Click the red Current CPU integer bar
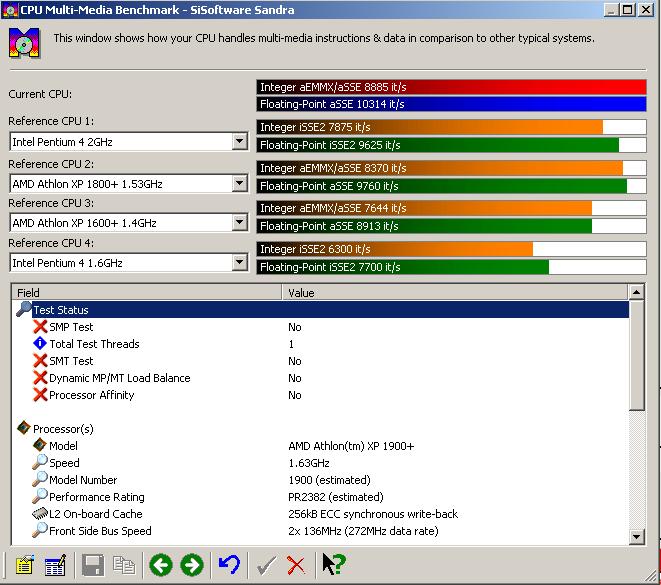Image resolution: width=661 pixels, height=585 pixels. 451,87
